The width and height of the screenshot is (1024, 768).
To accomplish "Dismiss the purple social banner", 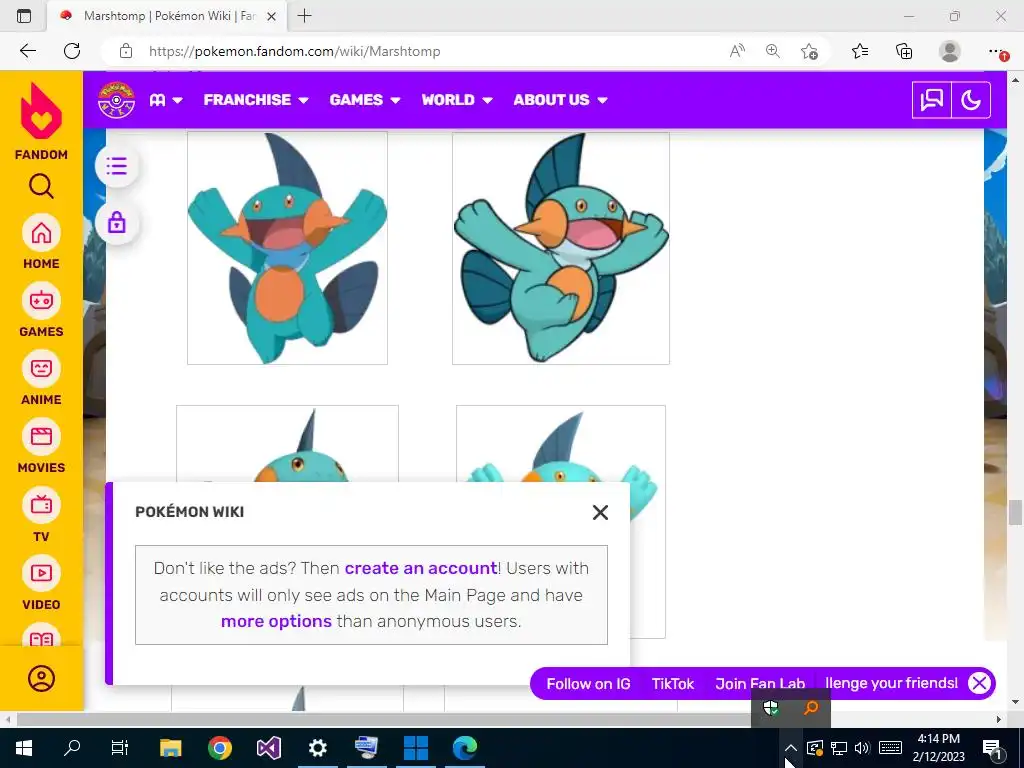I will [x=979, y=684].
